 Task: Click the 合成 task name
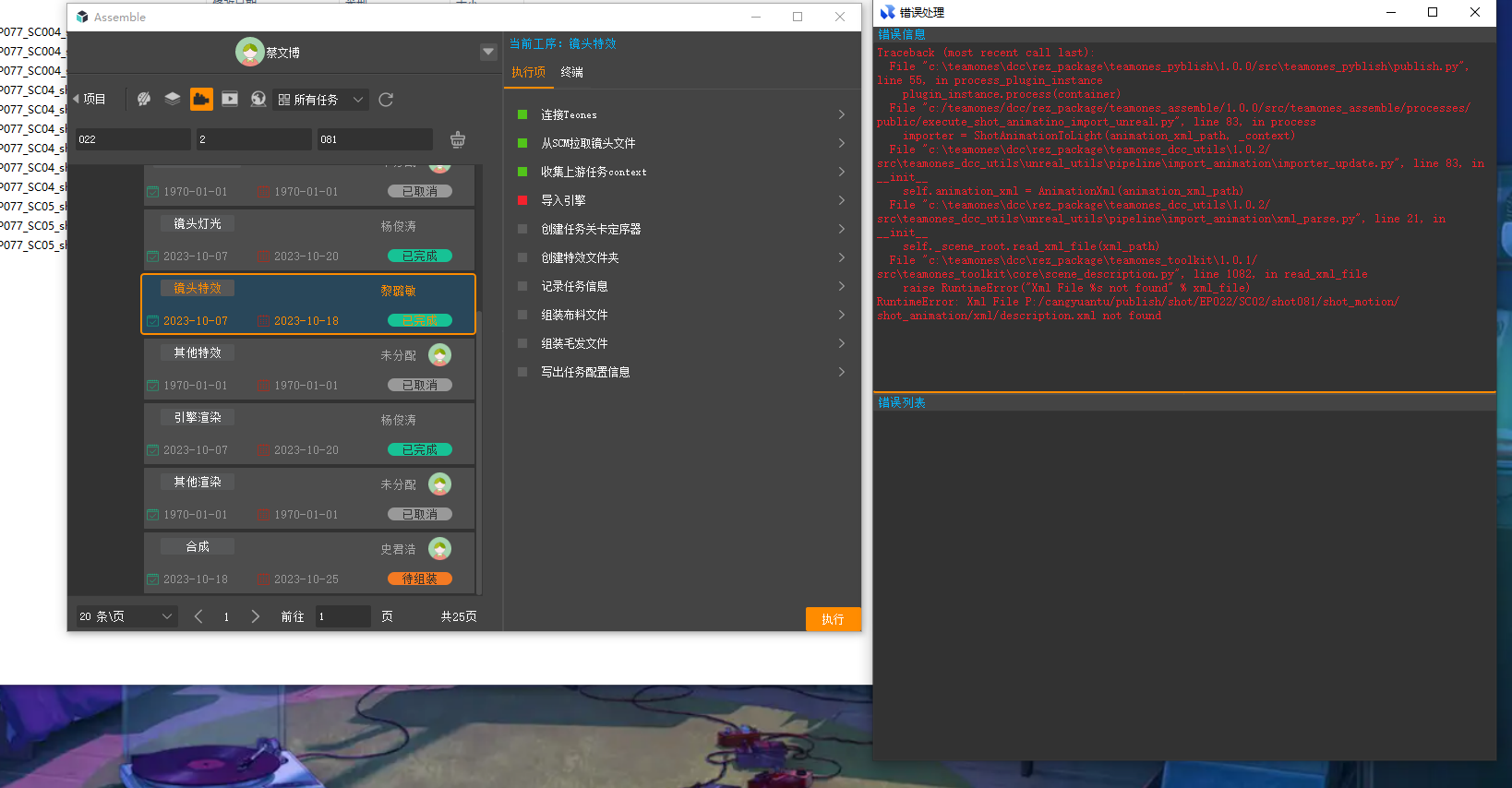[198, 546]
